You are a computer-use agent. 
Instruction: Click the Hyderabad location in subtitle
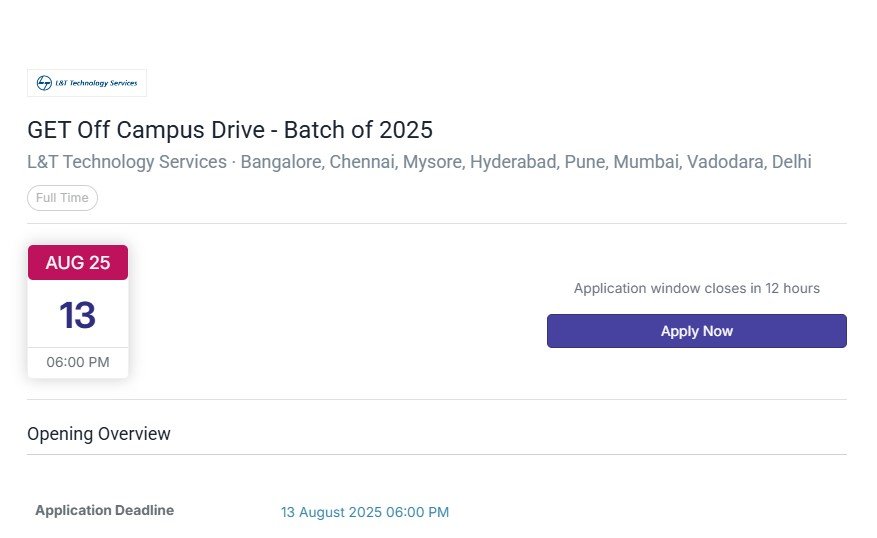coord(513,162)
